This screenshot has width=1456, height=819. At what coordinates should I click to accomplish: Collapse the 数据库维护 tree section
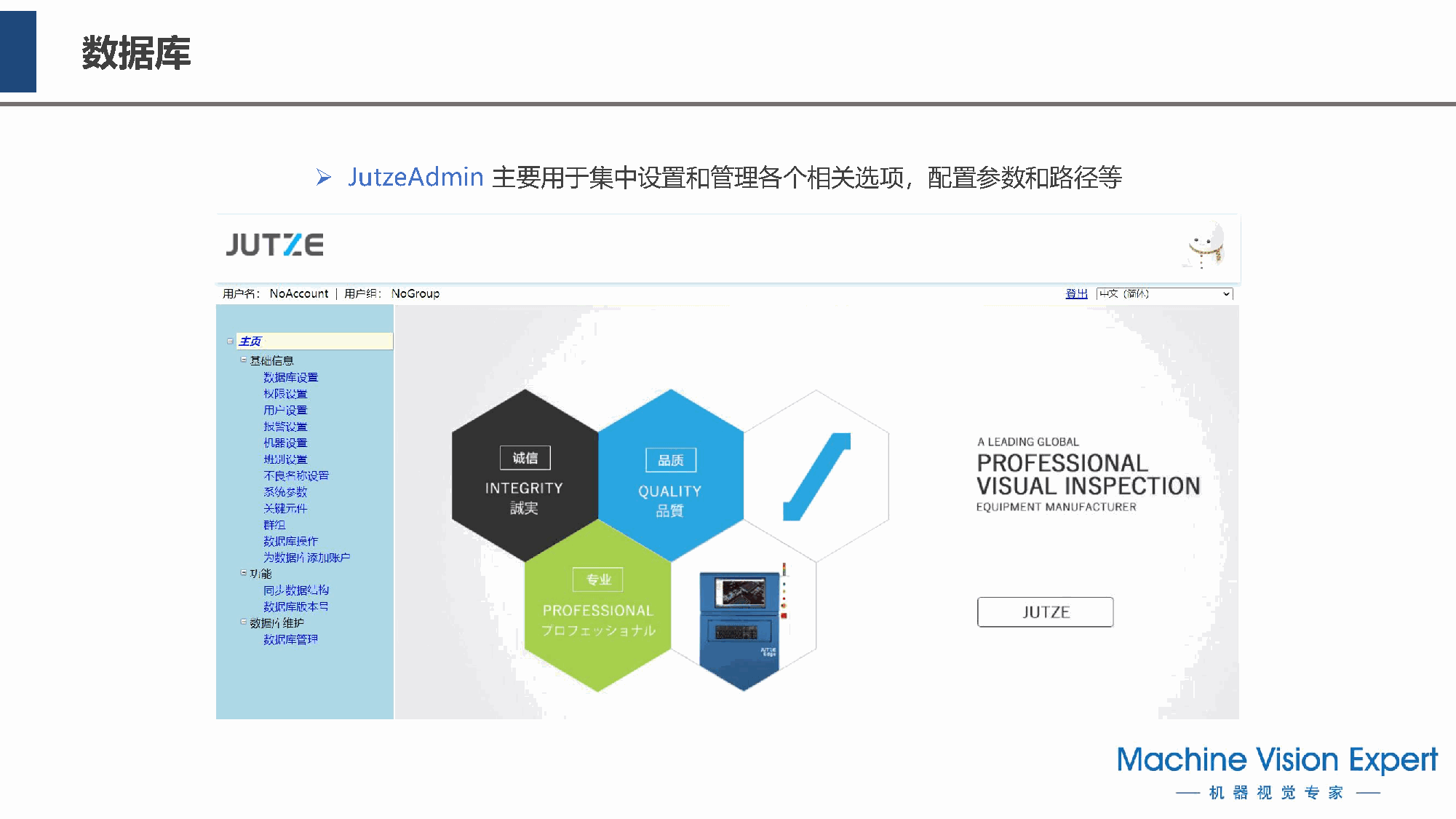(244, 622)
